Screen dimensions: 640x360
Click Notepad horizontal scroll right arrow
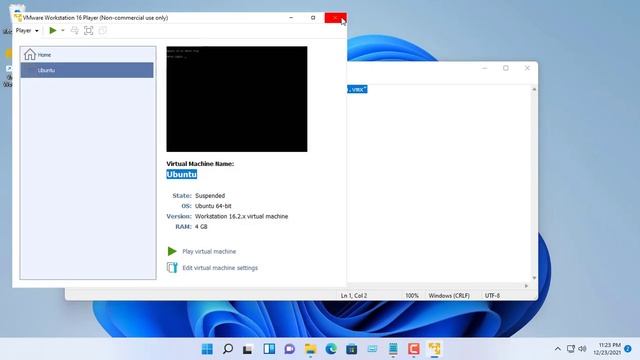(526, 286)
